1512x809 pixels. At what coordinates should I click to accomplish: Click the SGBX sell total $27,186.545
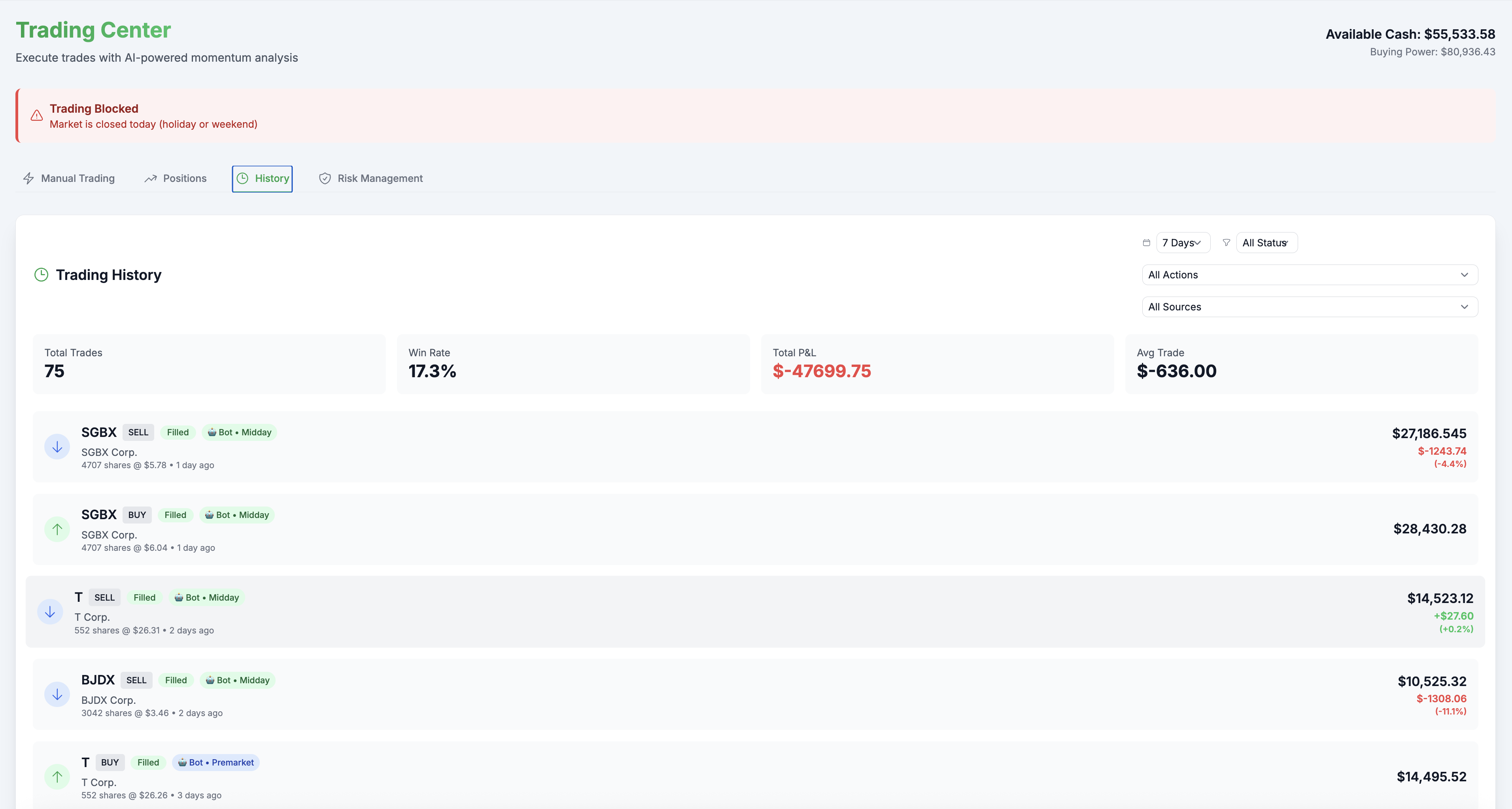[1429, 434]
